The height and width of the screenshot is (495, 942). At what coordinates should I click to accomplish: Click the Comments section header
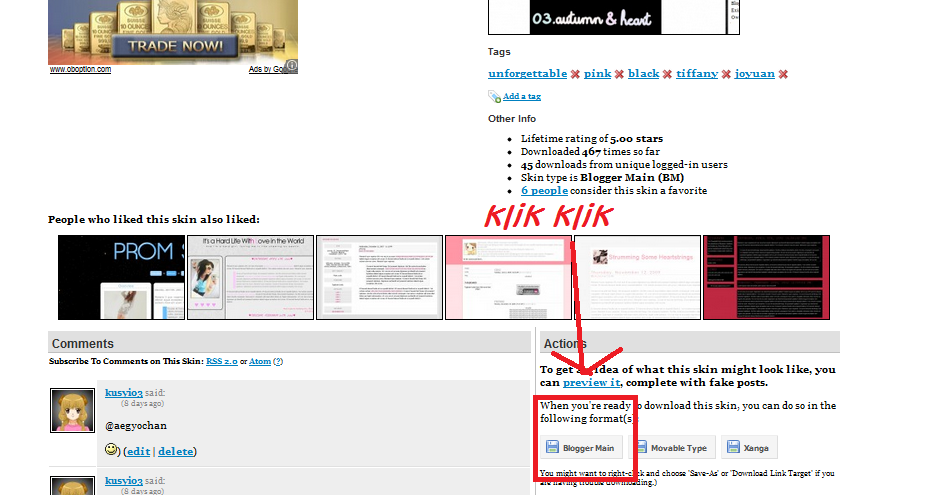coord(289,343)
